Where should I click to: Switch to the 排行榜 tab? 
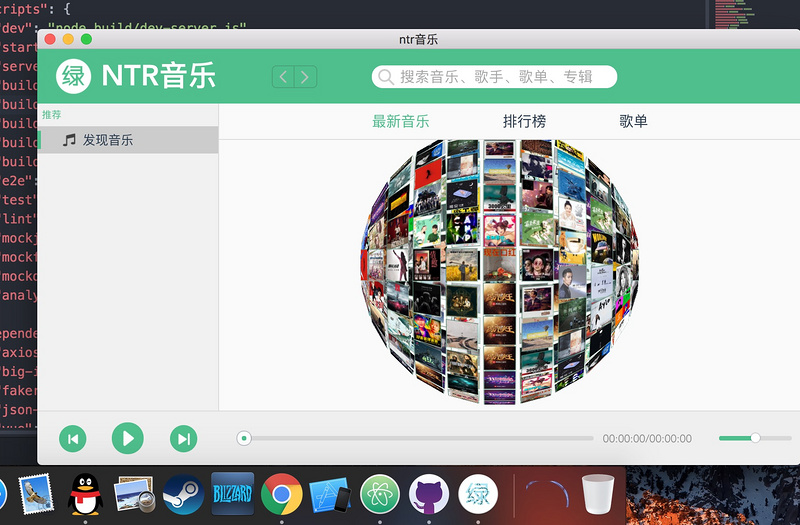524,121
